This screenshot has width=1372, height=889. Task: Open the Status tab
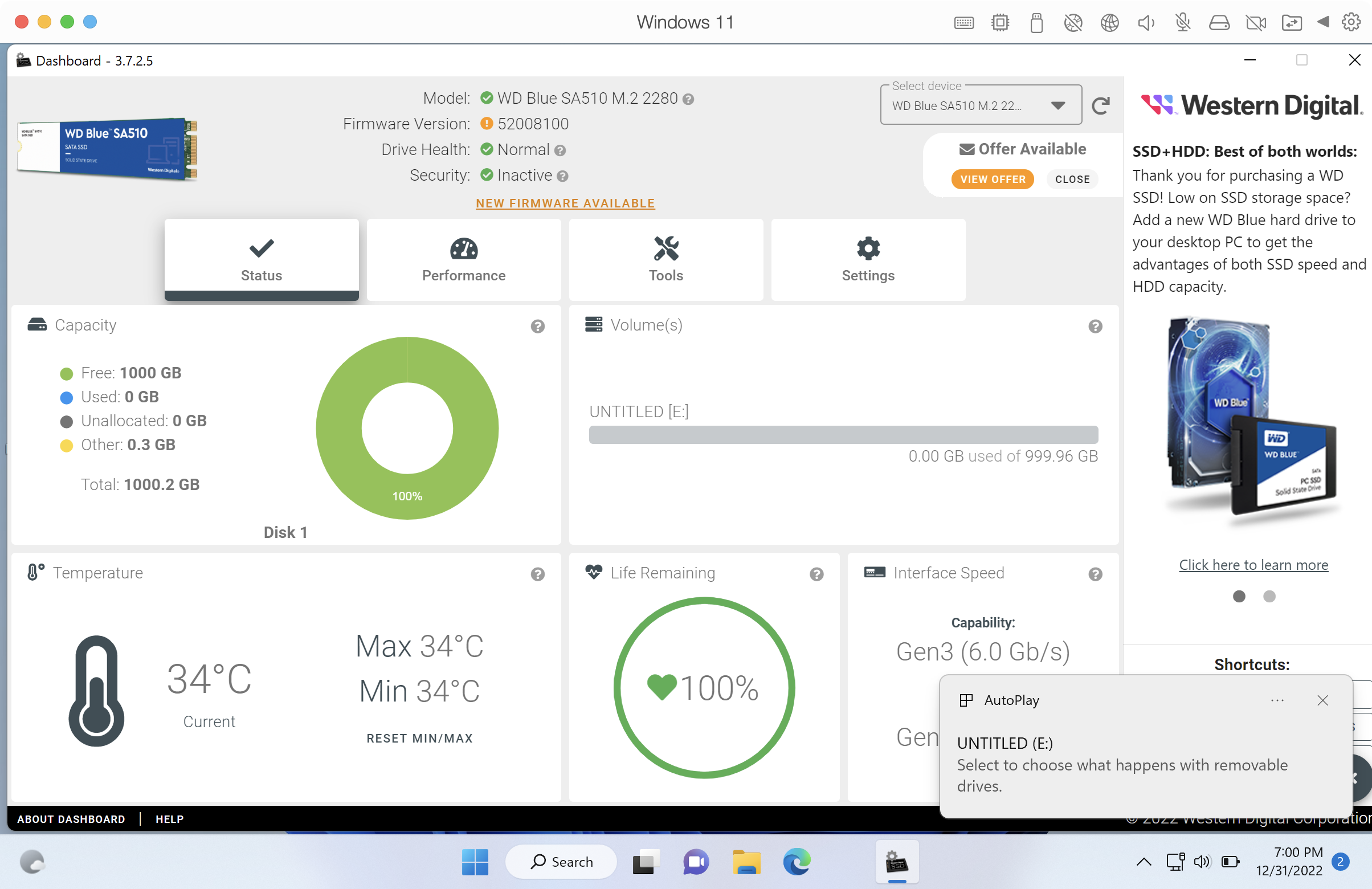(261, 259)
